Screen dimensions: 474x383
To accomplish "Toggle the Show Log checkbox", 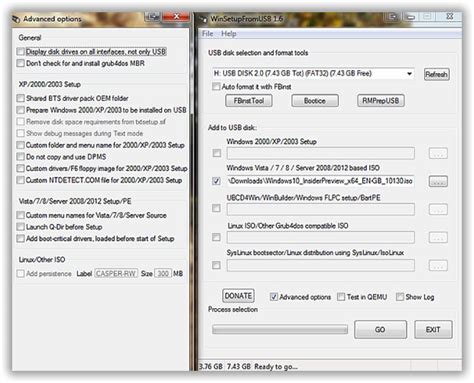I will pyautogui.click(x=400, y=297).
